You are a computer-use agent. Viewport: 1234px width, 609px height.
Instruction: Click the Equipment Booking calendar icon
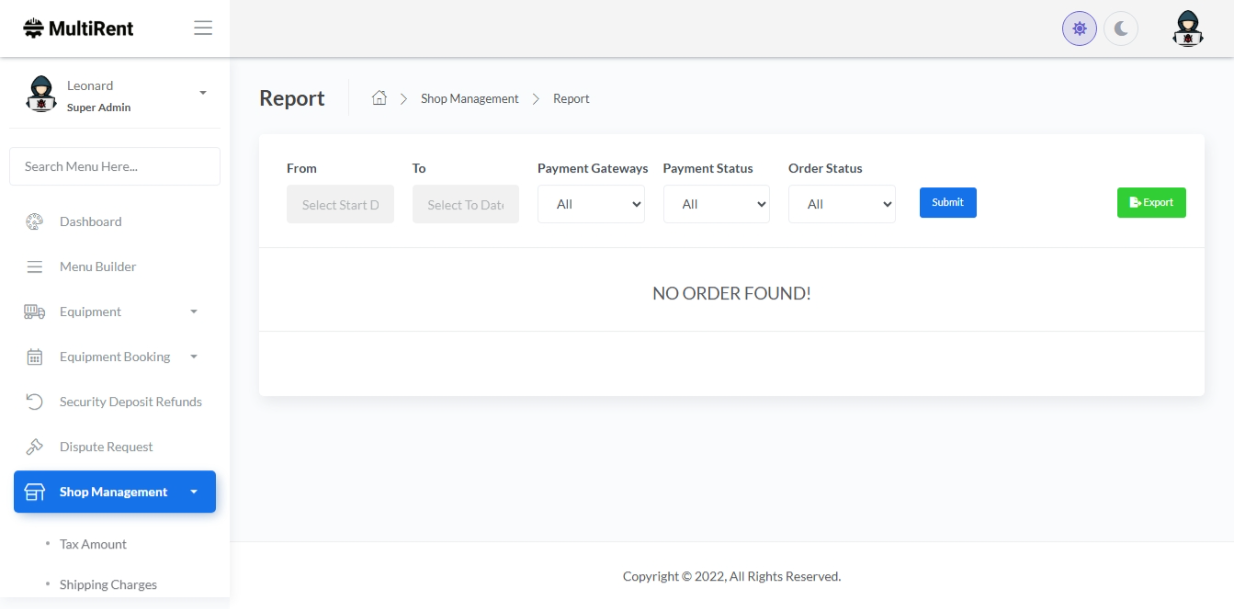(x=34, y=357)
